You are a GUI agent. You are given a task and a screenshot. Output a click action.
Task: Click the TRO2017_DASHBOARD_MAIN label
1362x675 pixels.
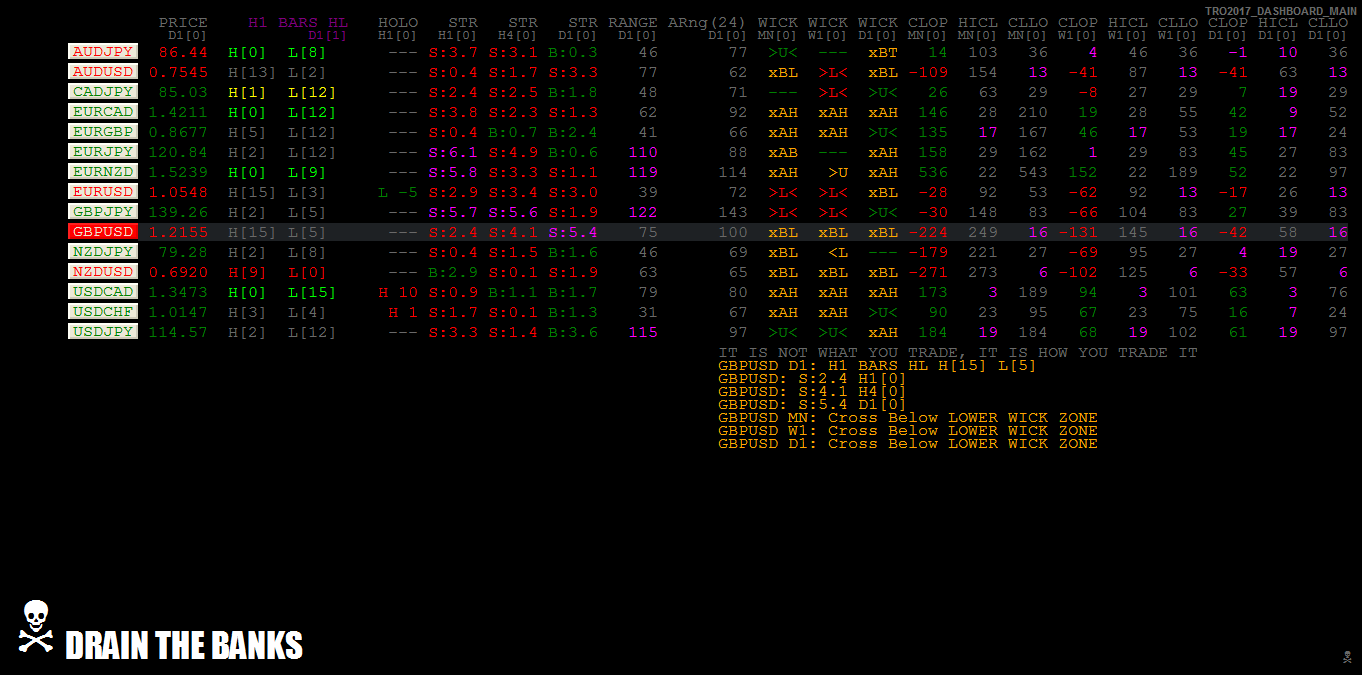[1281, 11]
